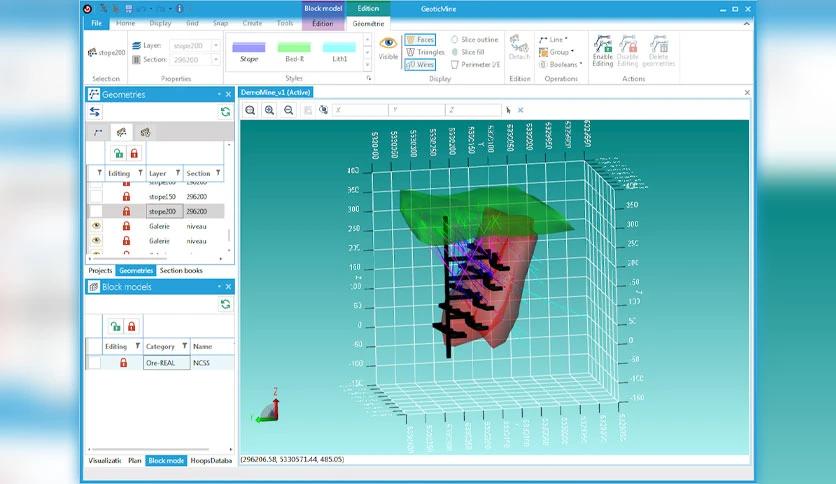Click the green unlock icon in Geometries toolbar
Screen dimensions: 836x484
(x=118, y=154)
